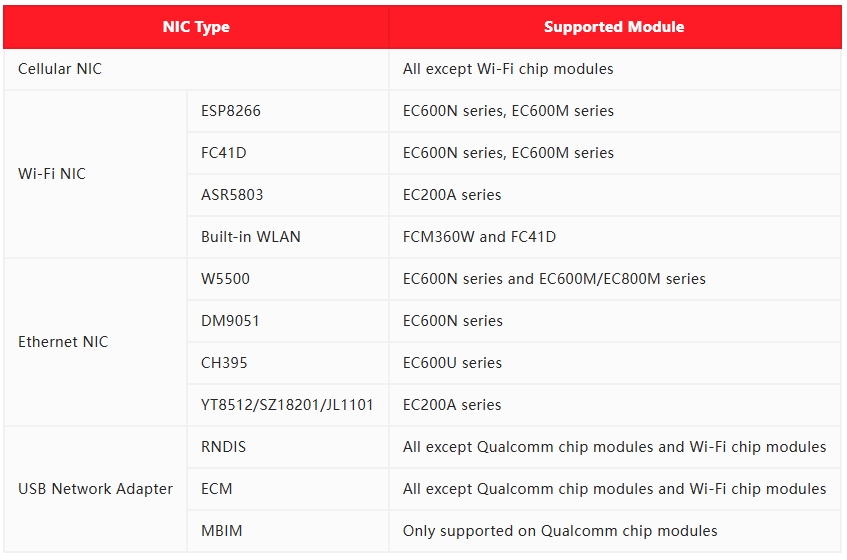Click the ESP8266 cell

pyautogui.click(x=231, y=111)
